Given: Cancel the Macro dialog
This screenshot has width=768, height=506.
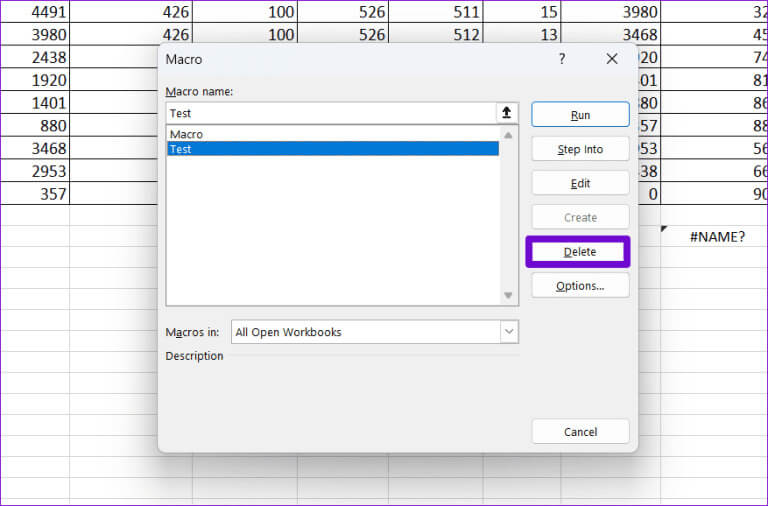Looking at the screenshot, I should click(580, 432).
